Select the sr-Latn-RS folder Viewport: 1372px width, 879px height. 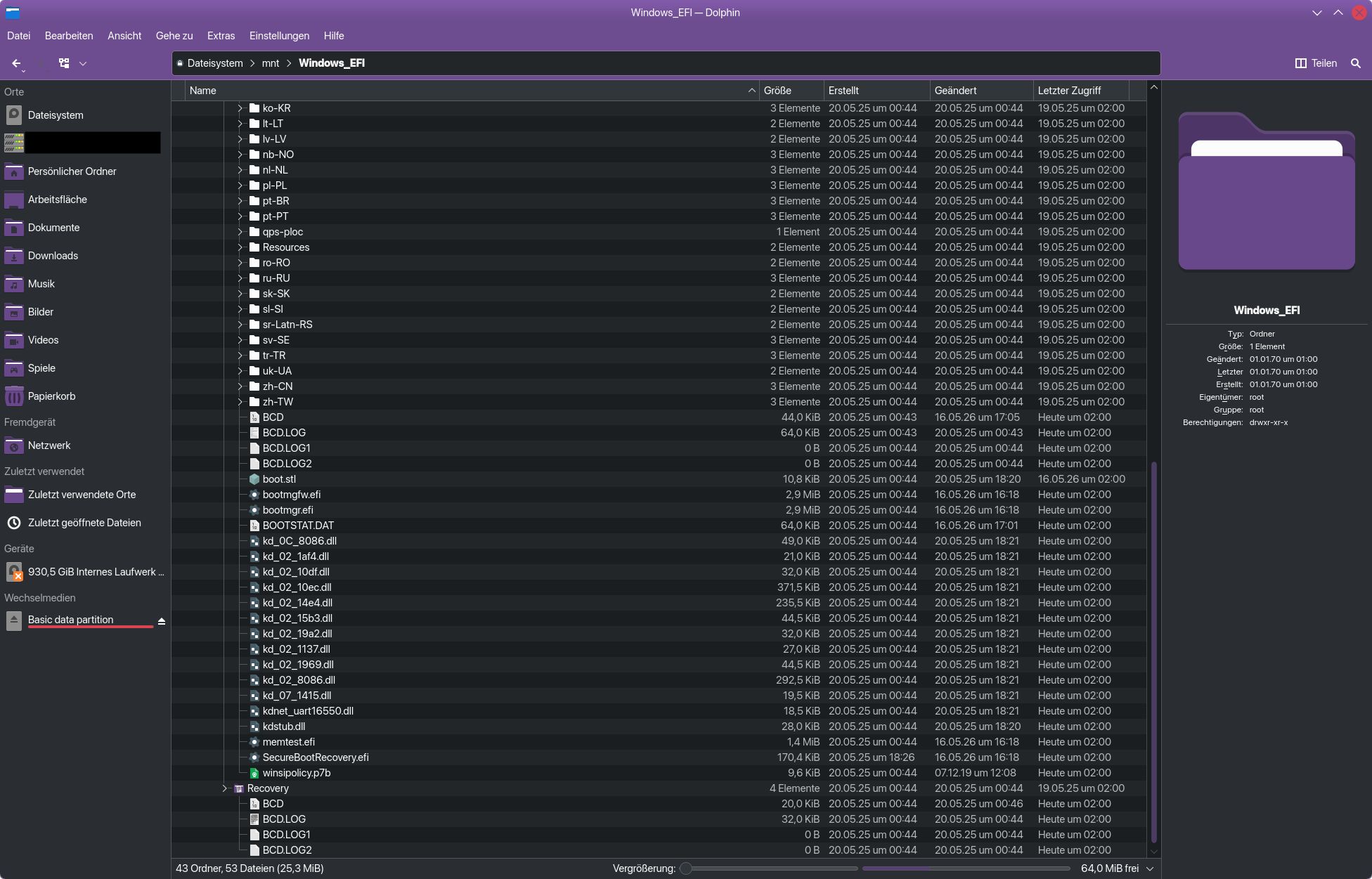pyautogui.click(x=287, y=325)
